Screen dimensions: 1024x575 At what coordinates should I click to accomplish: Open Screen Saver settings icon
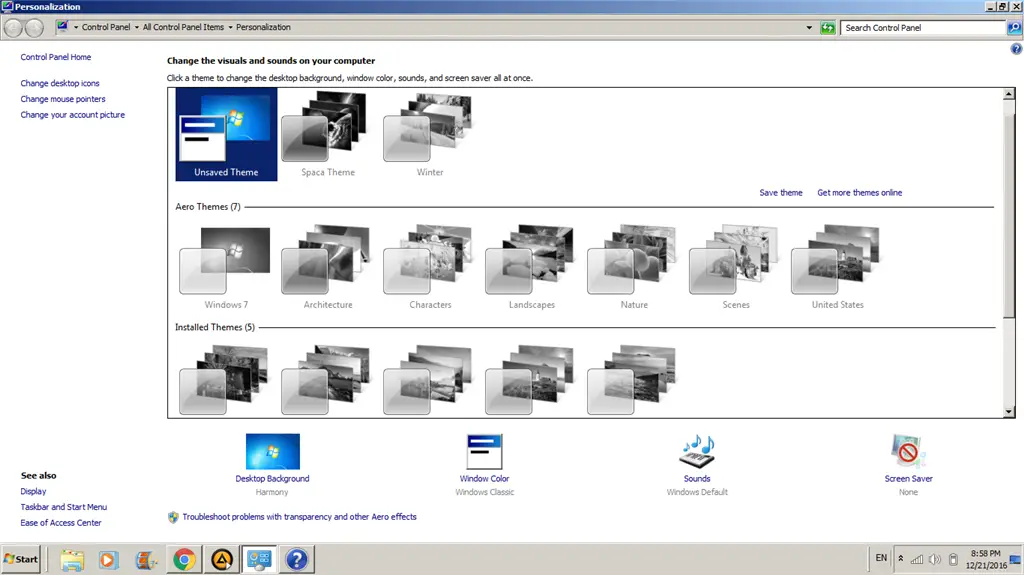click(908, 452)
